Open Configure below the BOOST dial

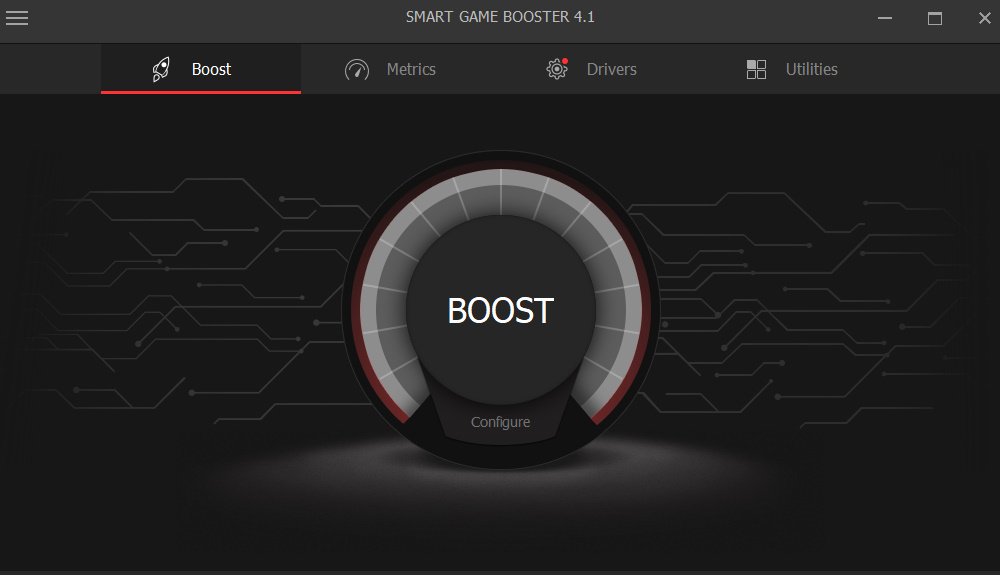coord(500,422)
